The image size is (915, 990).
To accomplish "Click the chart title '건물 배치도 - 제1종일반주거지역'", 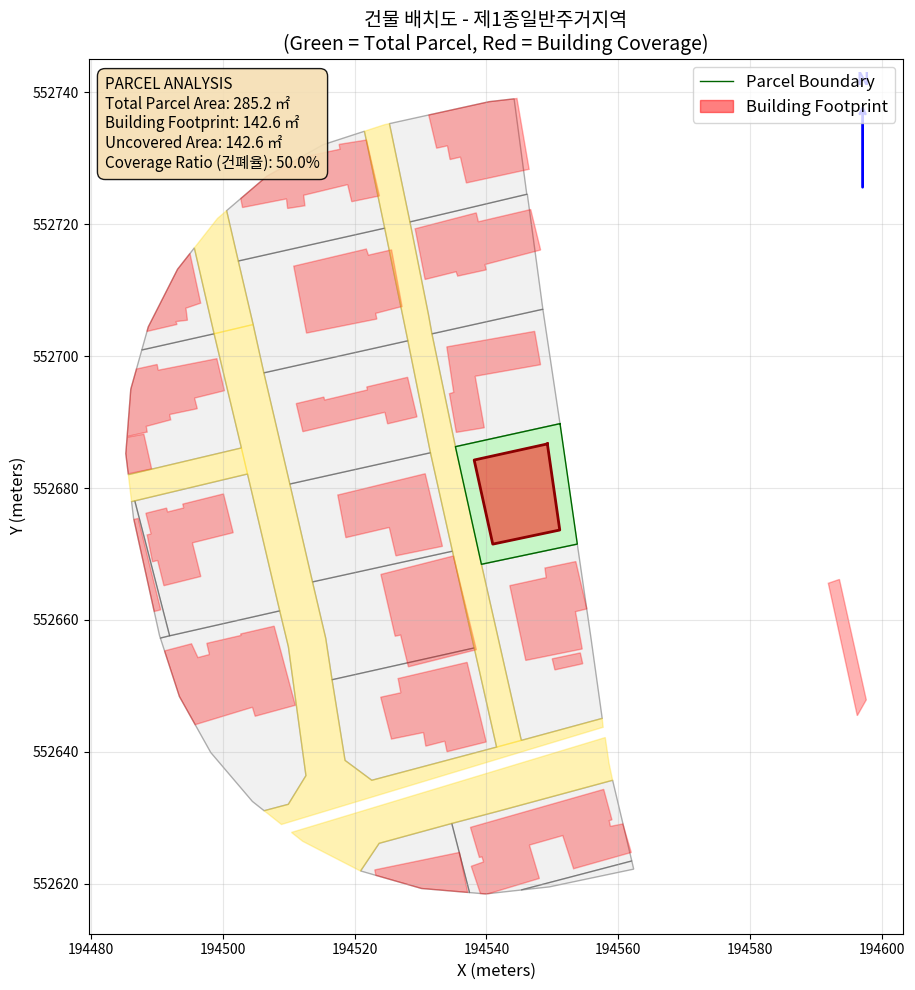I will pos(496,18).
